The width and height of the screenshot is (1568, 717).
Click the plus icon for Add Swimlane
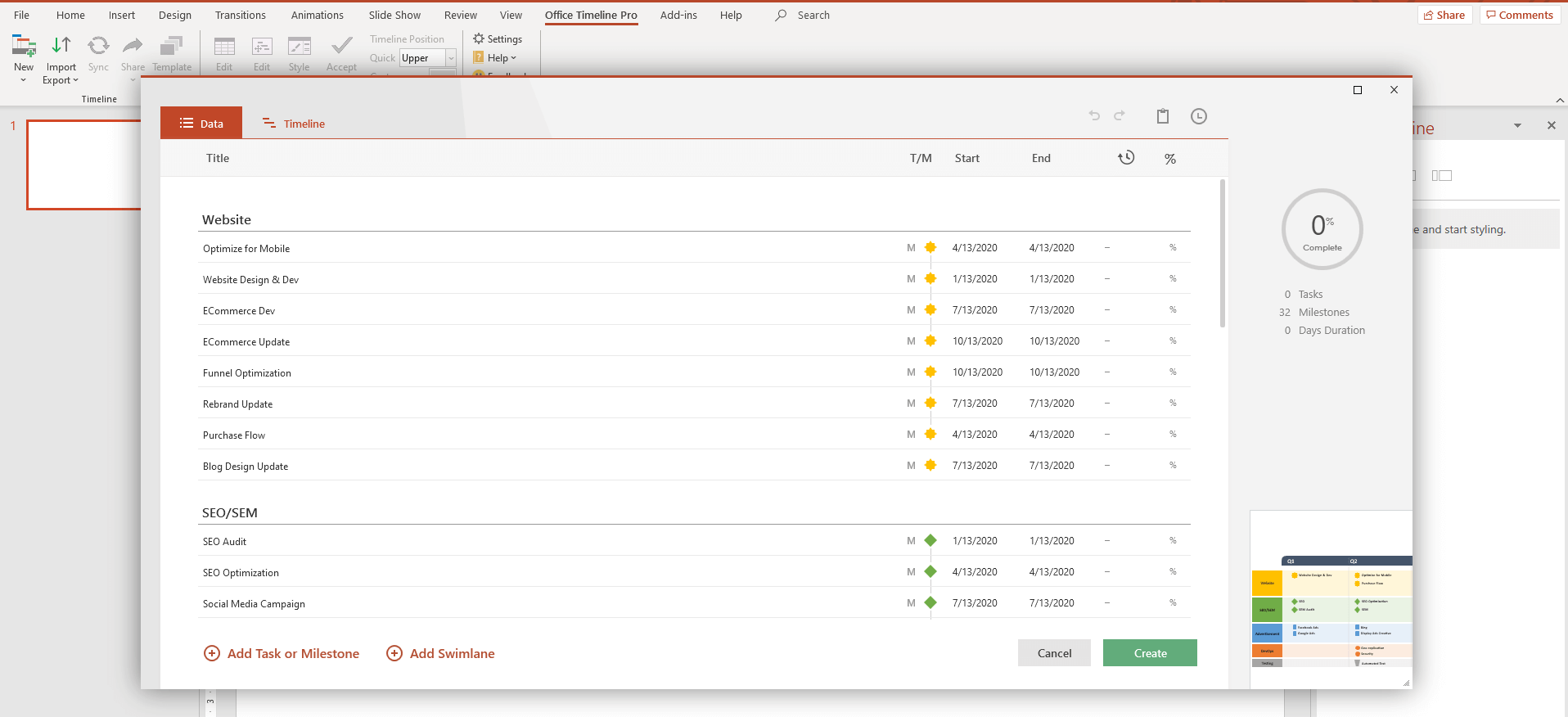click(x=394, y=653)
